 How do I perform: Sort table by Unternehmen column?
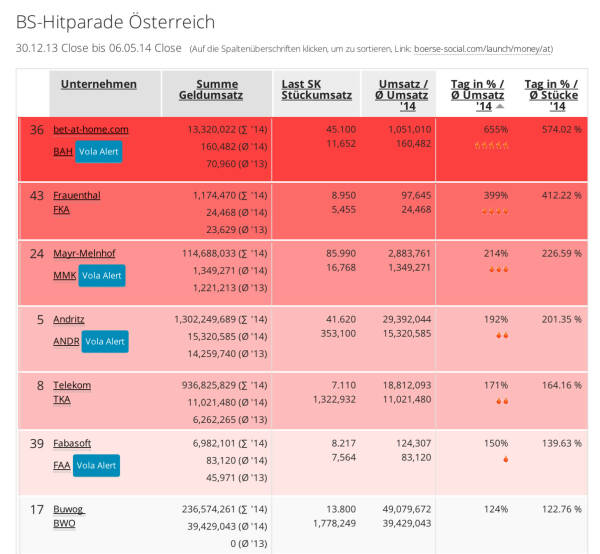(x=98, y=84)
